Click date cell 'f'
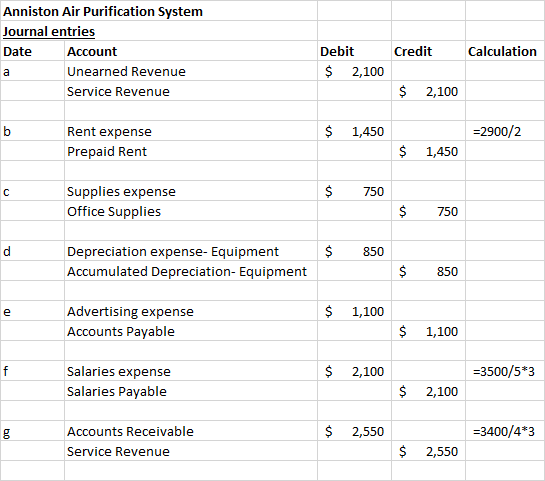 point(32,371)
